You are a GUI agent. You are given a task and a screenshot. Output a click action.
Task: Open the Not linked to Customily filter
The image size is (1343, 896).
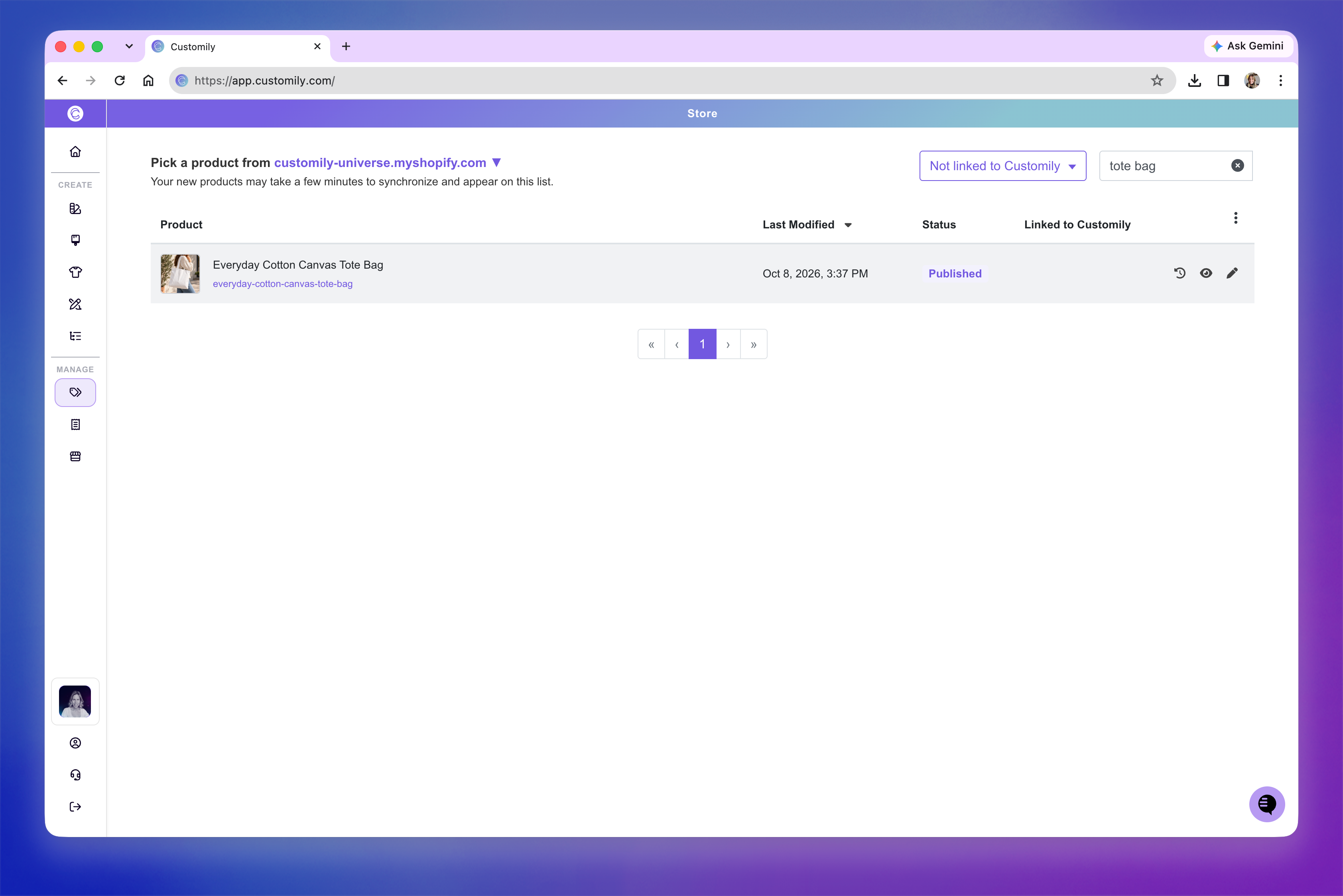pos(1002,166)
